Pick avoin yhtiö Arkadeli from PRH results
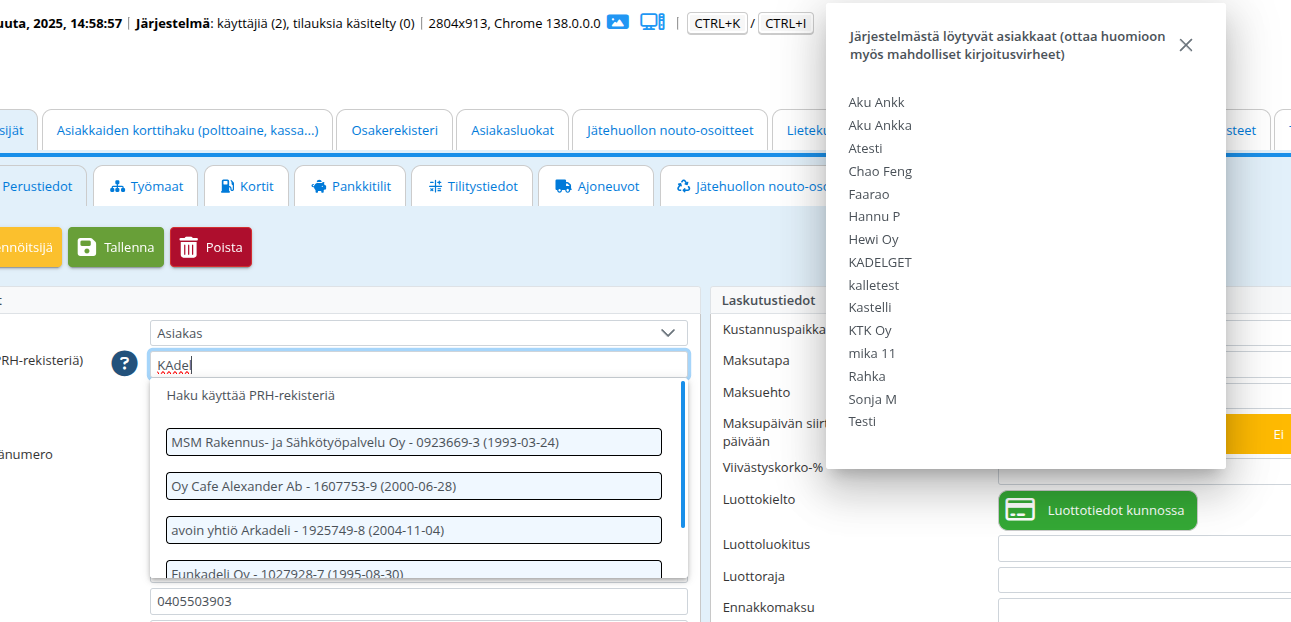Screen dimensions: 1291x622 [x=414, y=530]
